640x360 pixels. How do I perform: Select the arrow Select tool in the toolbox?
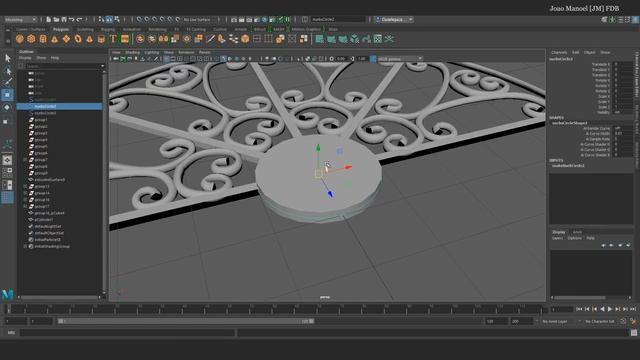[x=7, y=58]
